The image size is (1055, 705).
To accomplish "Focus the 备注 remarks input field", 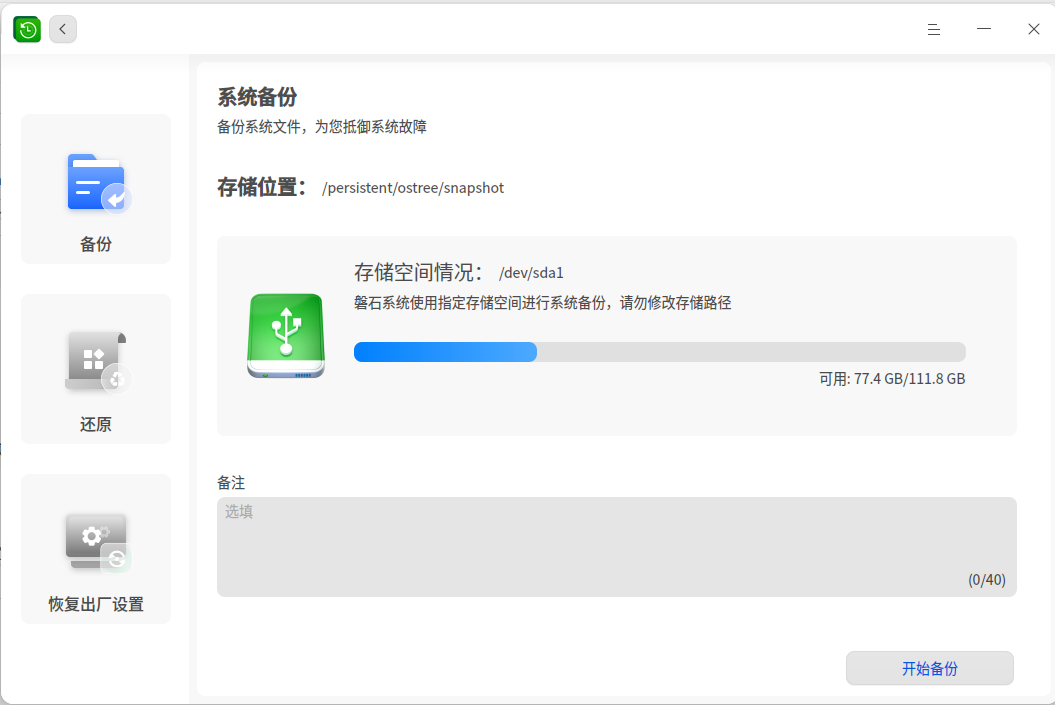I will click(616, 547).
